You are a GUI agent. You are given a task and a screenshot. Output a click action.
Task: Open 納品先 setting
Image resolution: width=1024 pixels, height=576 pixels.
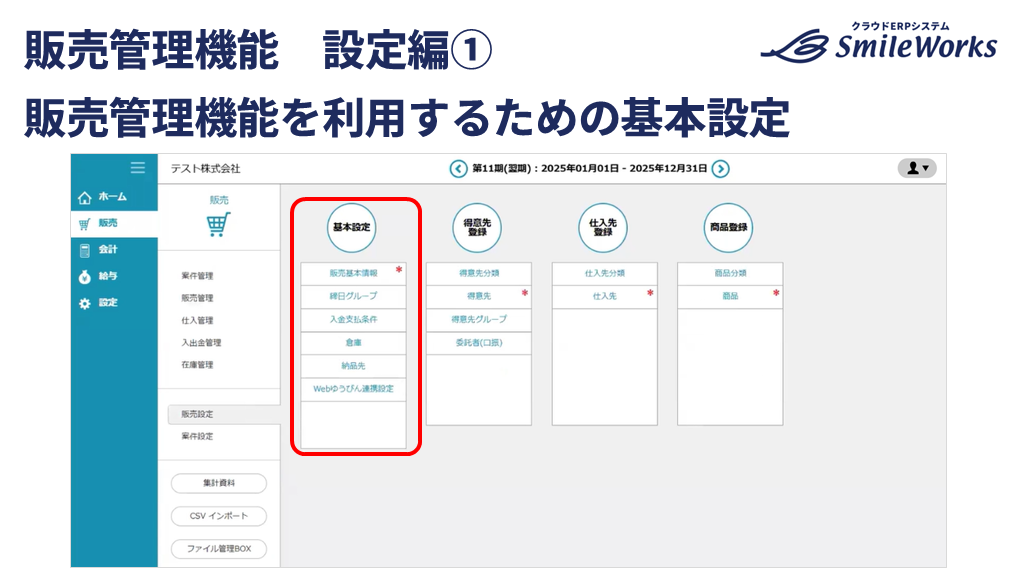coord(353,366)
